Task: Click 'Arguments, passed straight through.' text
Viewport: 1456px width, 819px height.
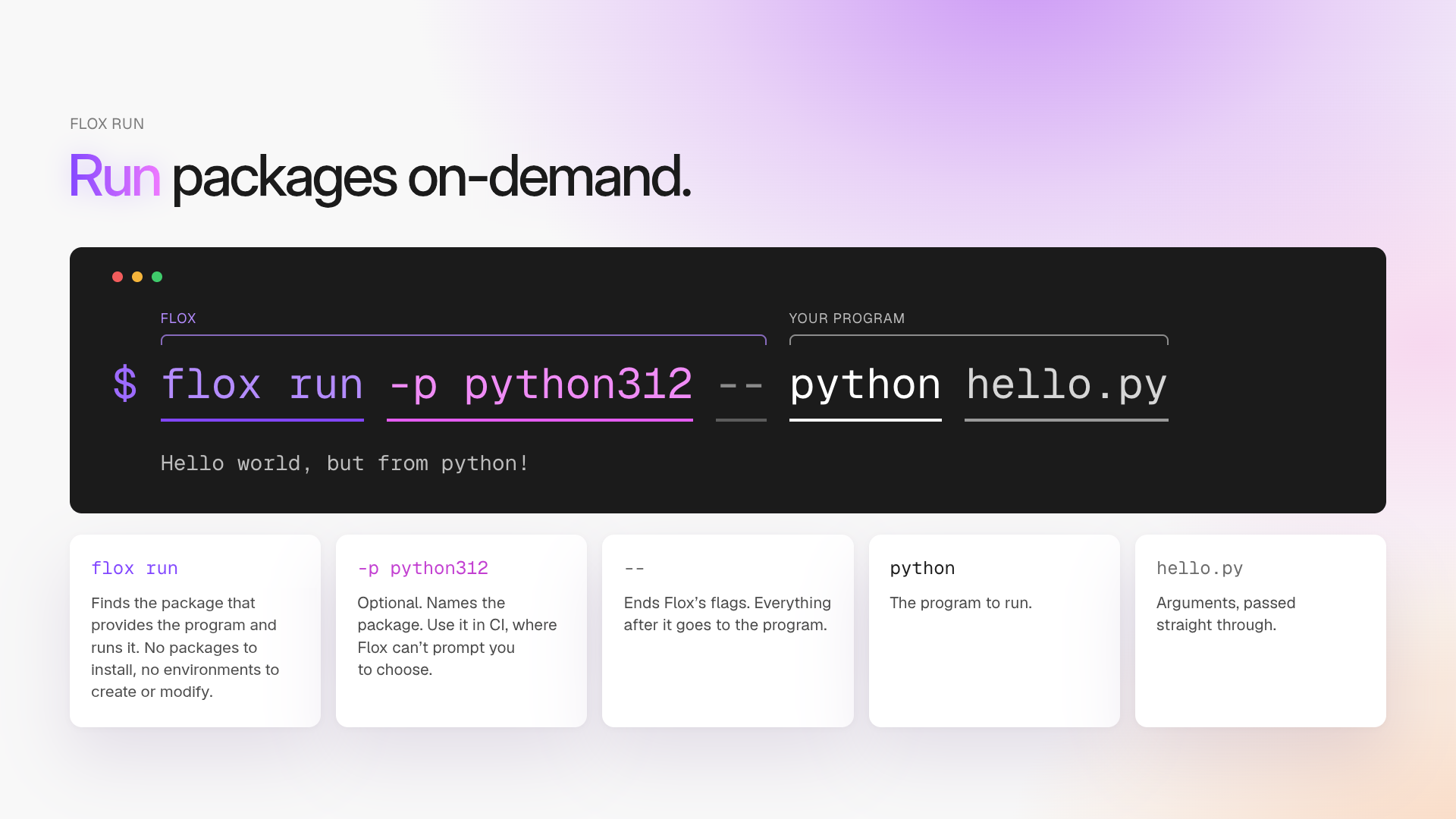Action: point(1225,614)
